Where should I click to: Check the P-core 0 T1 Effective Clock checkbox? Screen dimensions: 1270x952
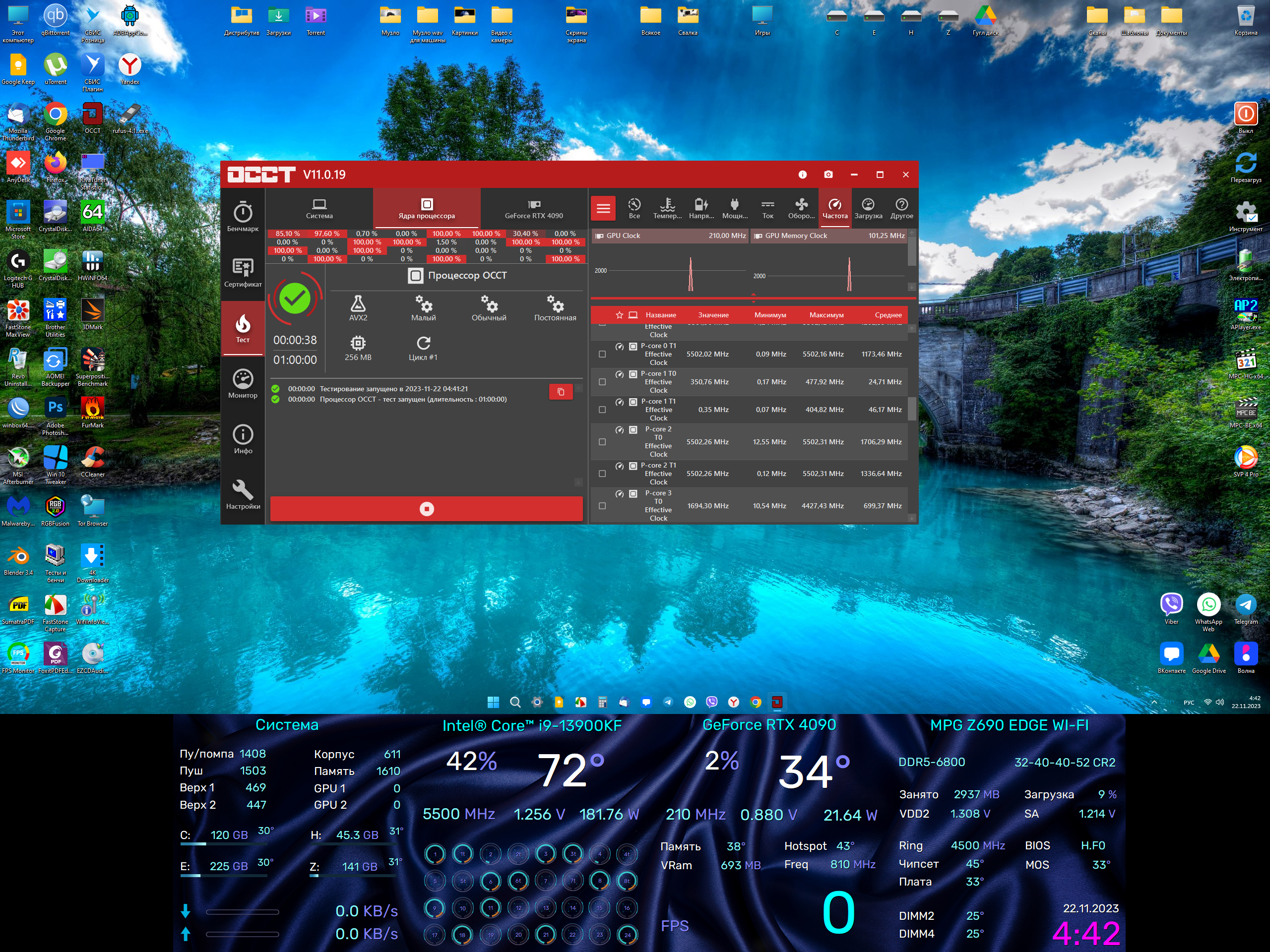tap(602, 354)
